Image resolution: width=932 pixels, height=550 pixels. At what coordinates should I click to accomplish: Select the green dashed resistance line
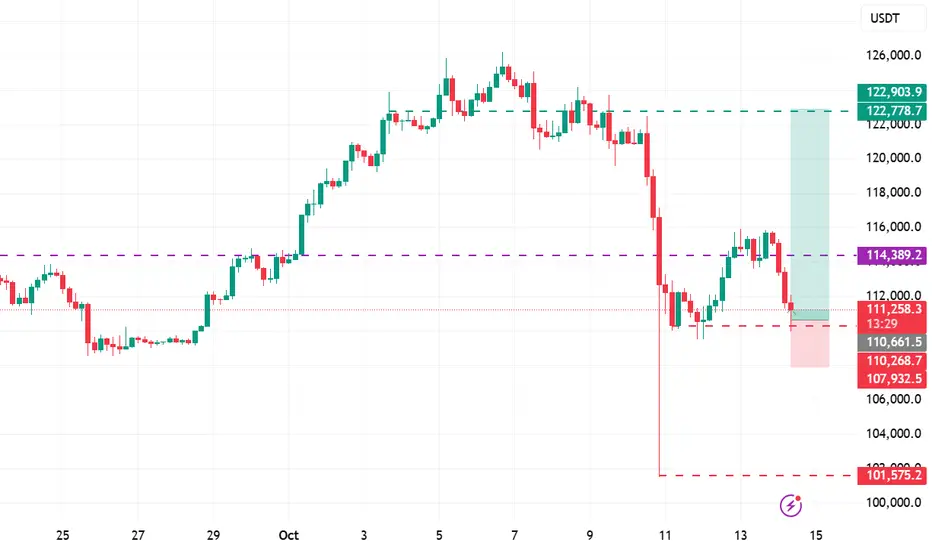[700, 111]
